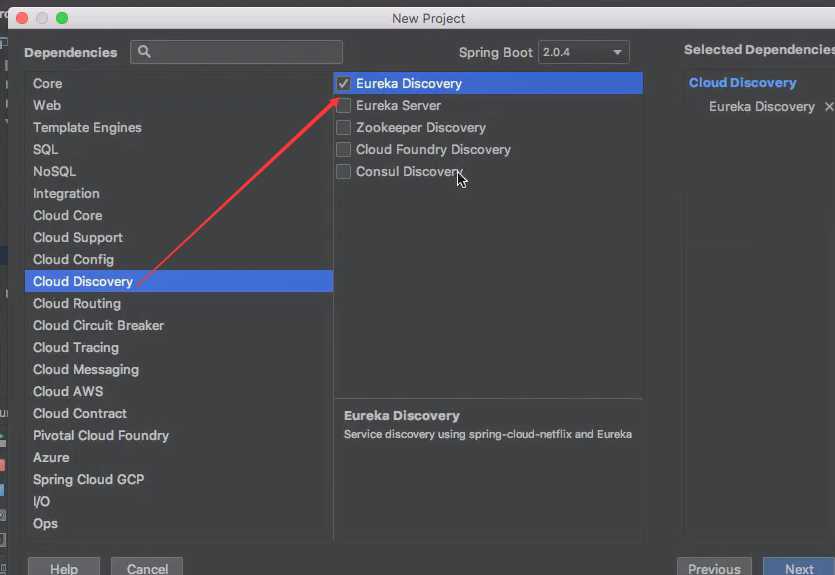This screenshot has width=835, height=575.
Task: Select the Cloud Circuit Breaker category
Action: (178, 325)
